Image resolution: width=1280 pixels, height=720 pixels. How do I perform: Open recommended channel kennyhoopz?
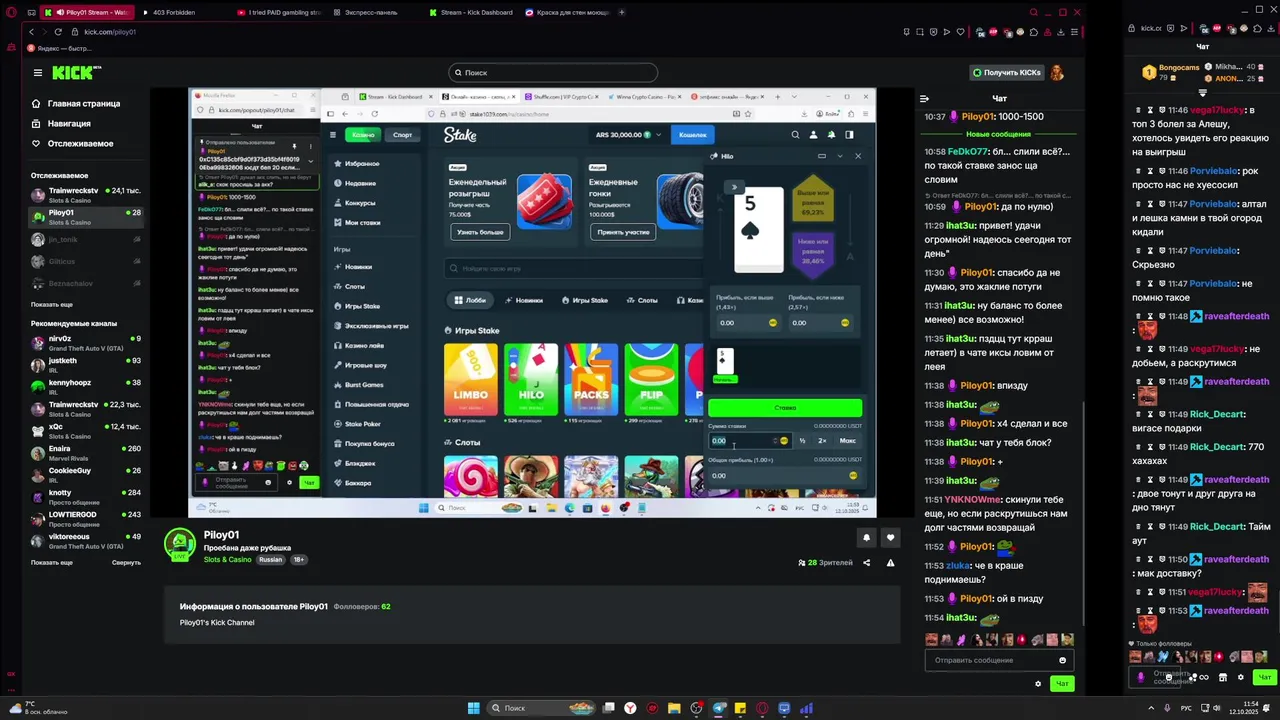coord(86,386)
